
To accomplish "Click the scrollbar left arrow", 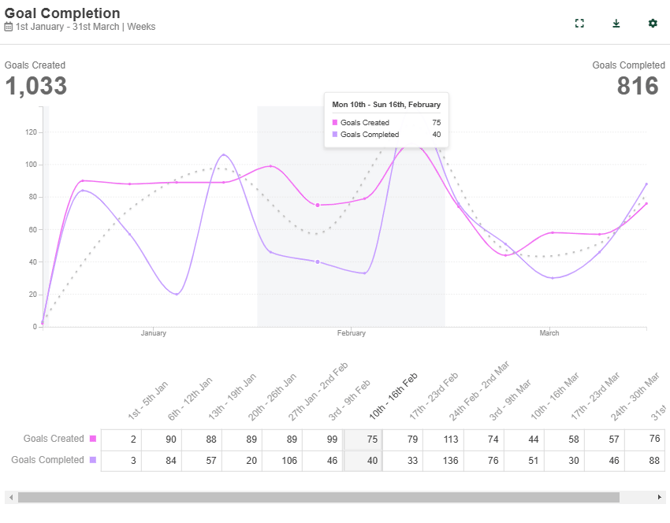I will [x=10, y=497].
